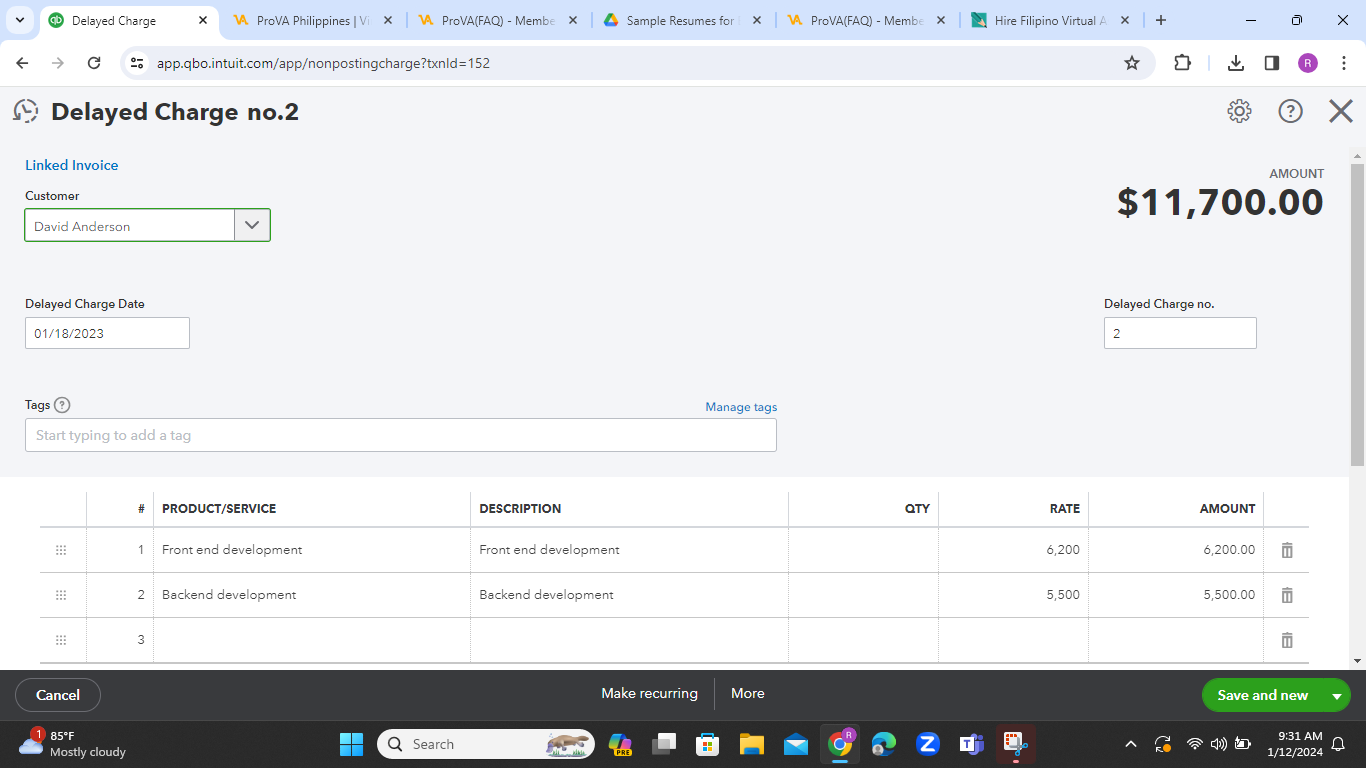1366x768 pixels.
Task: Close the Delayed Charge form with the X
Action: click(1341, 111)
